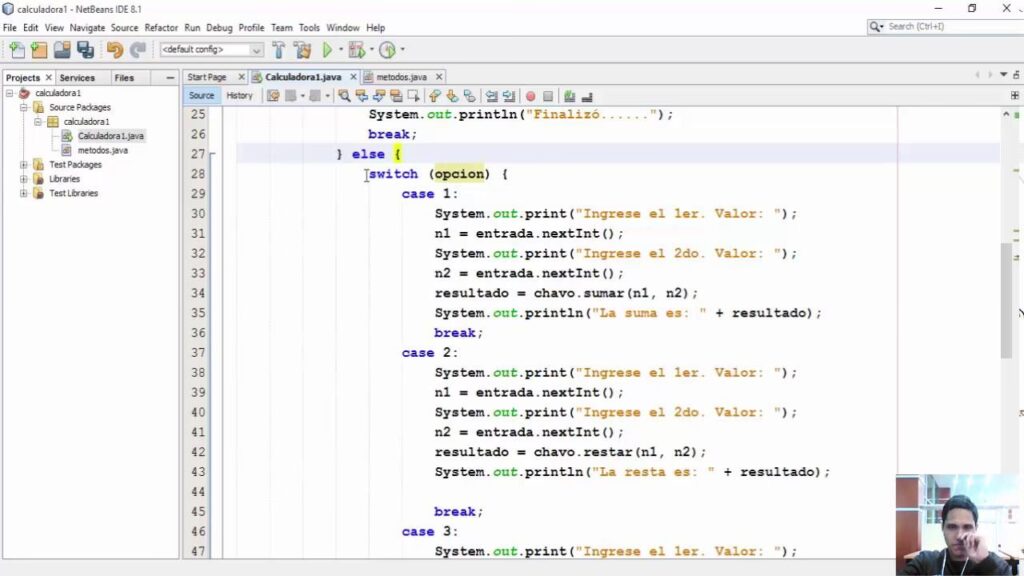Click the Profile Project clock icon
This screenshot has width=1024, height=576.
[x=387, y=50]
